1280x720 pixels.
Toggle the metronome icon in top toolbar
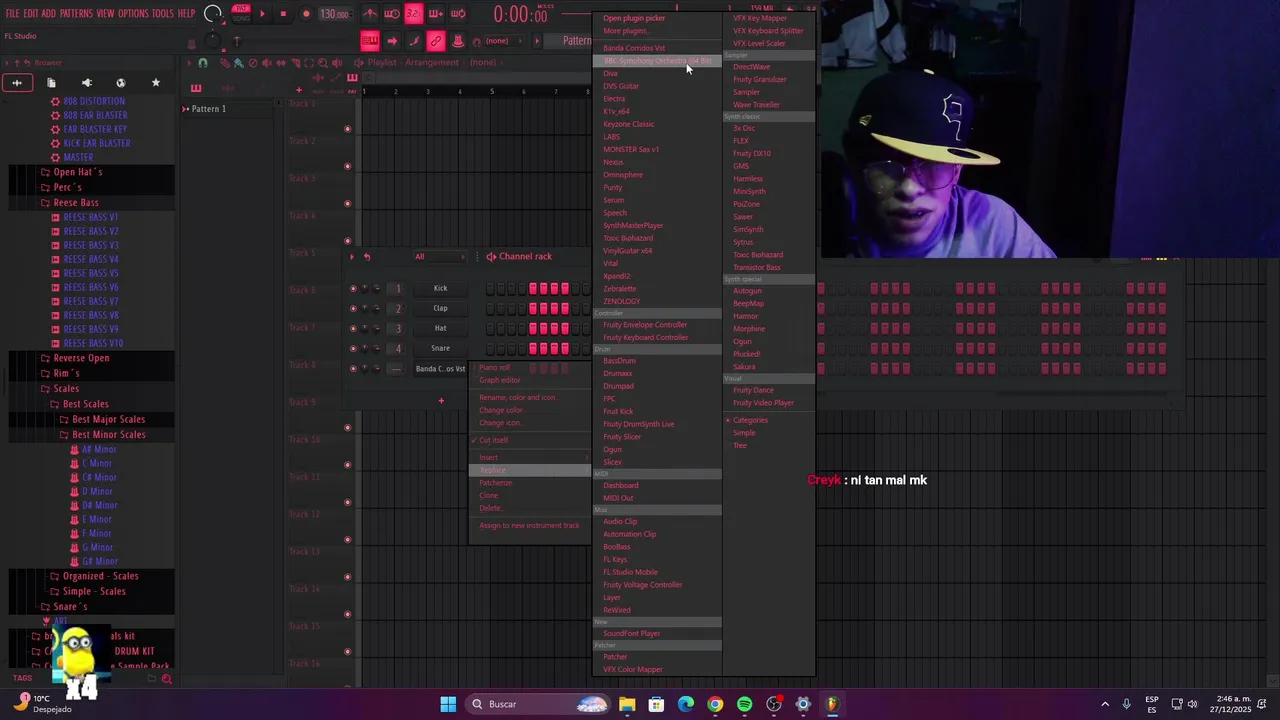pos(370,14)
